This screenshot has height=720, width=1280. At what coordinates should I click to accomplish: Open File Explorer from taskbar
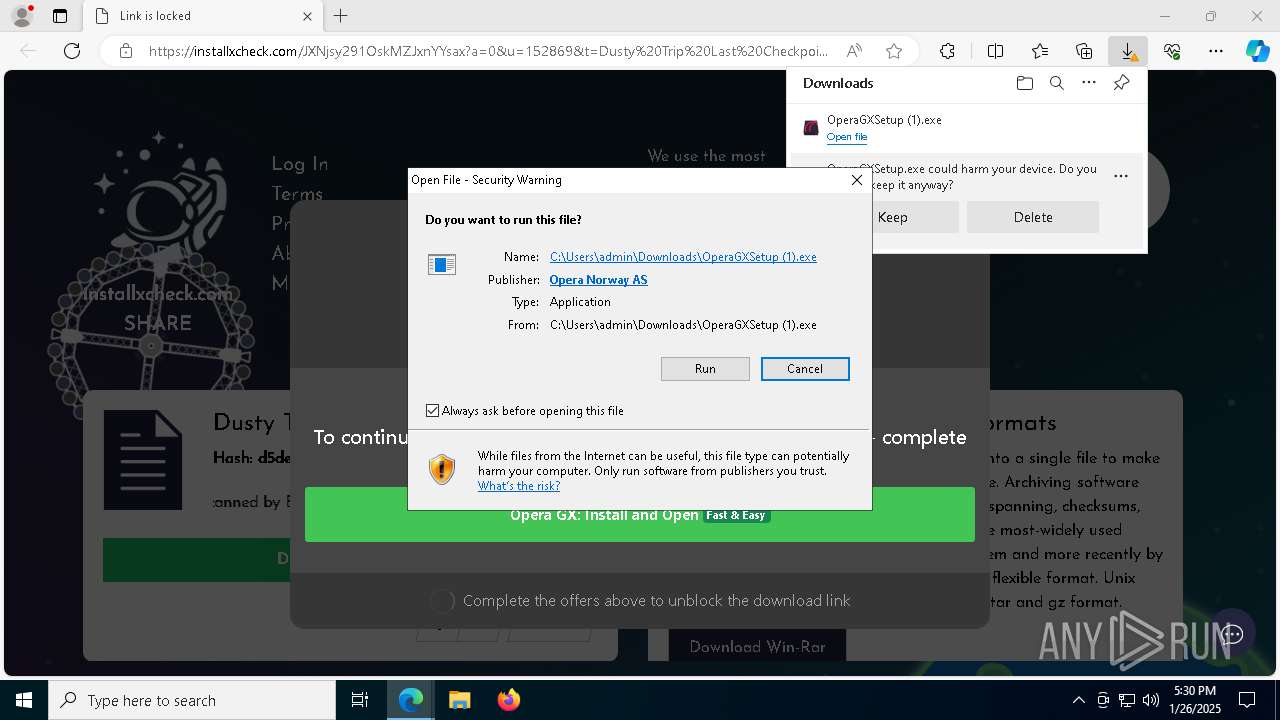click(459, 700)
